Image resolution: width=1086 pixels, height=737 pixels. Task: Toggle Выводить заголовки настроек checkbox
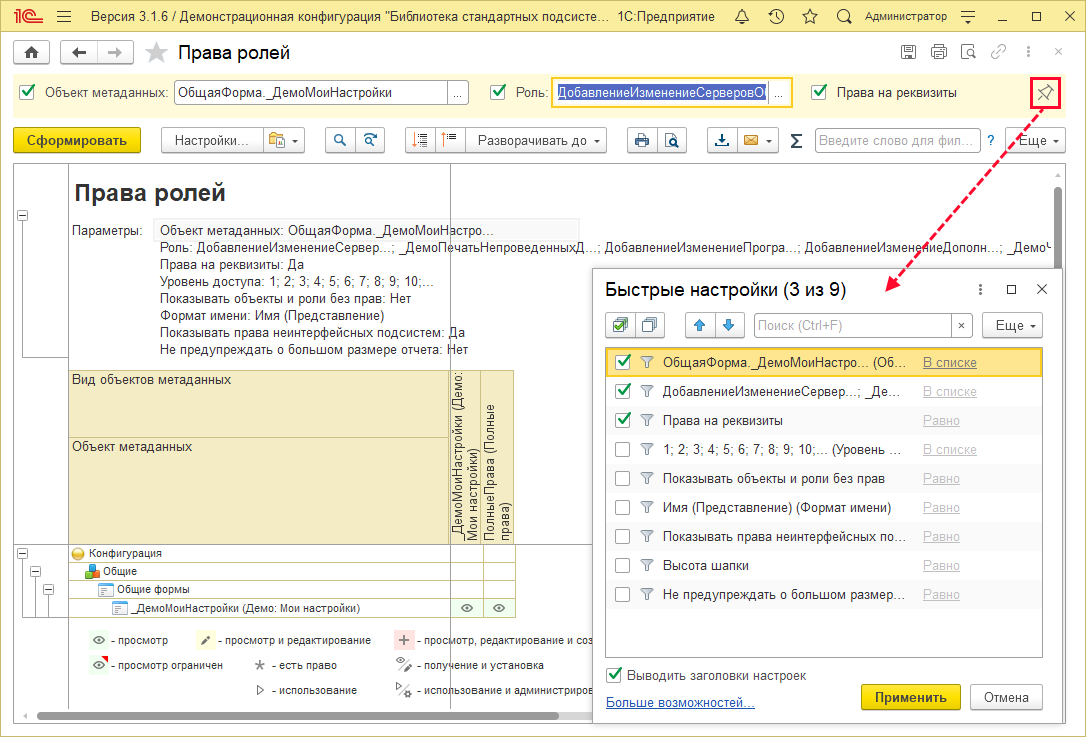614,675
